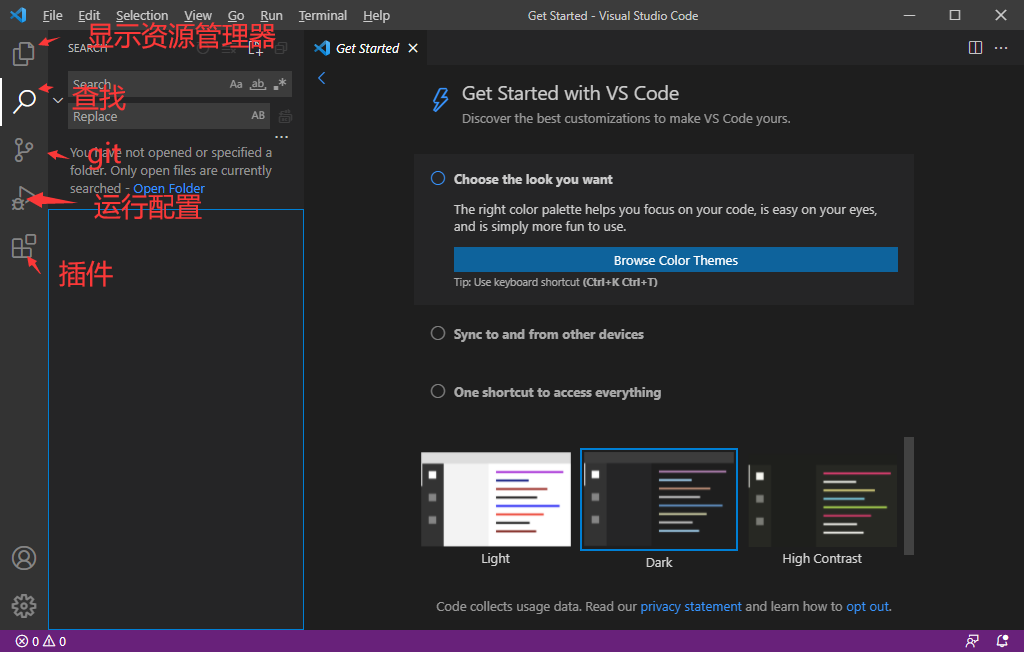Open the Accounts menu icon
Image resolution: width=1024 pixels, height=652 pixels.
[x=24, y=558]
